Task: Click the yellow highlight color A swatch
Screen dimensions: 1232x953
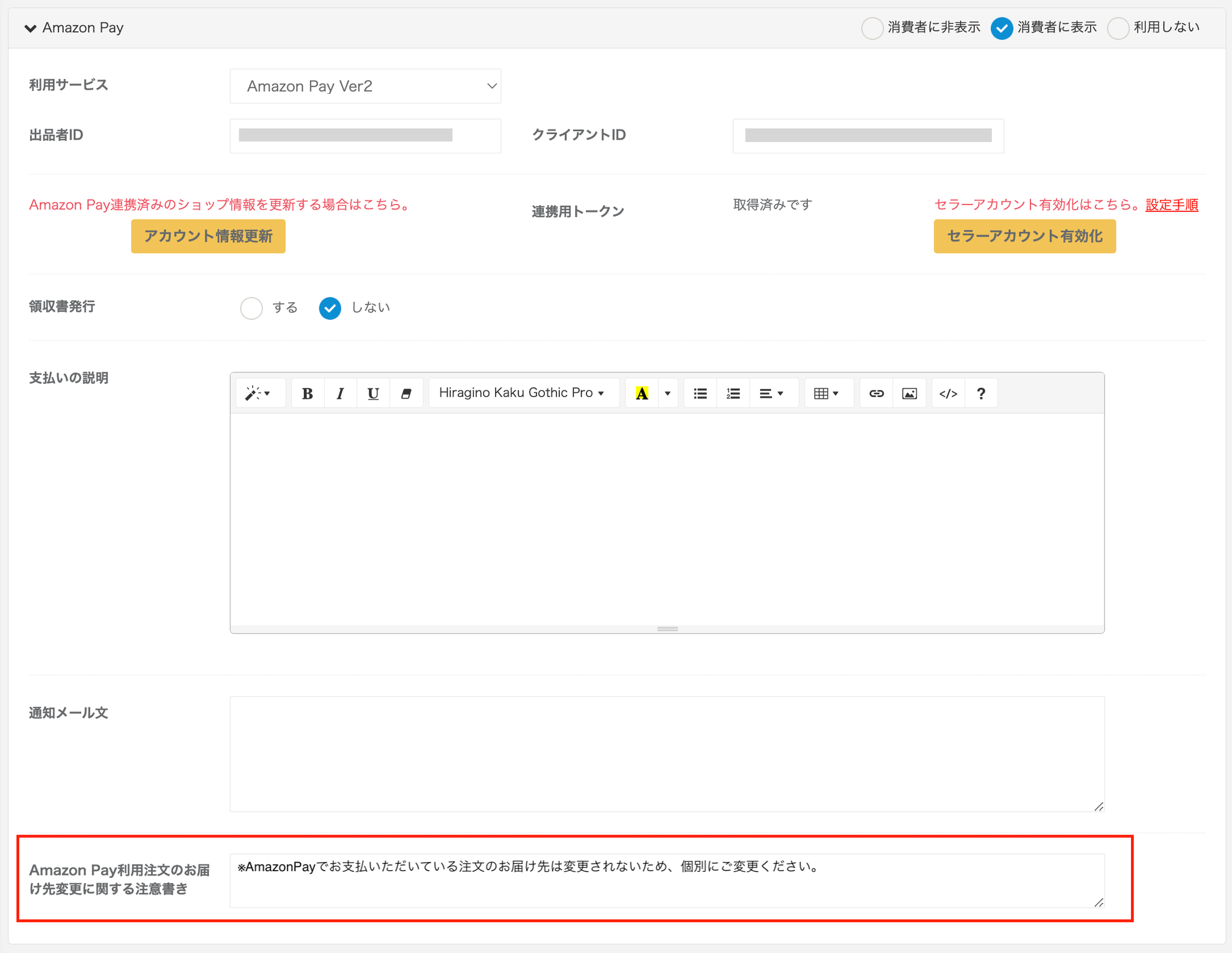Action: (x=642, y=393)
